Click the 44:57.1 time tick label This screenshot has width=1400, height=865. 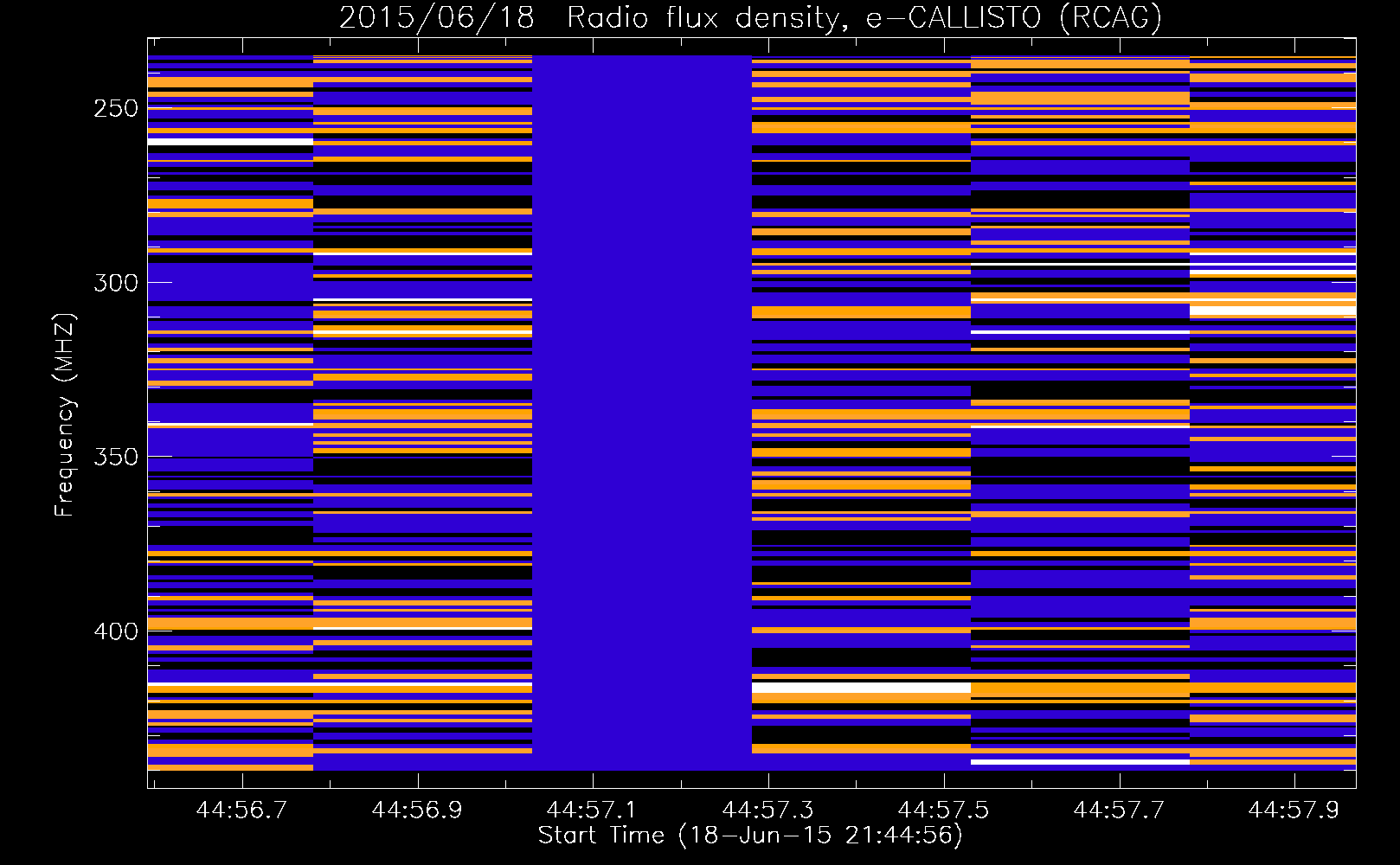(592, 810)
